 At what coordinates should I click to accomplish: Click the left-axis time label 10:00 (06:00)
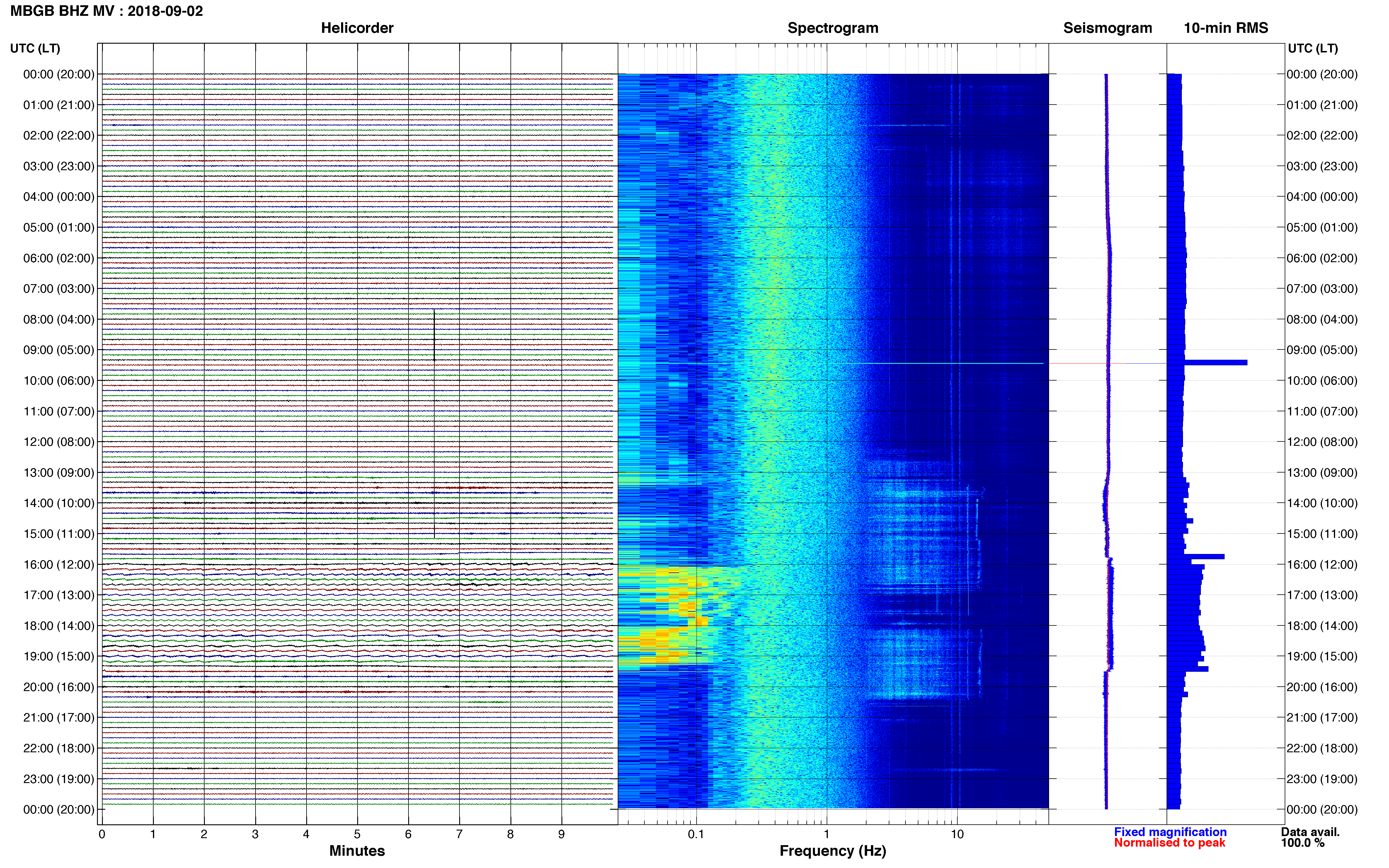click(x=59, y=381)
